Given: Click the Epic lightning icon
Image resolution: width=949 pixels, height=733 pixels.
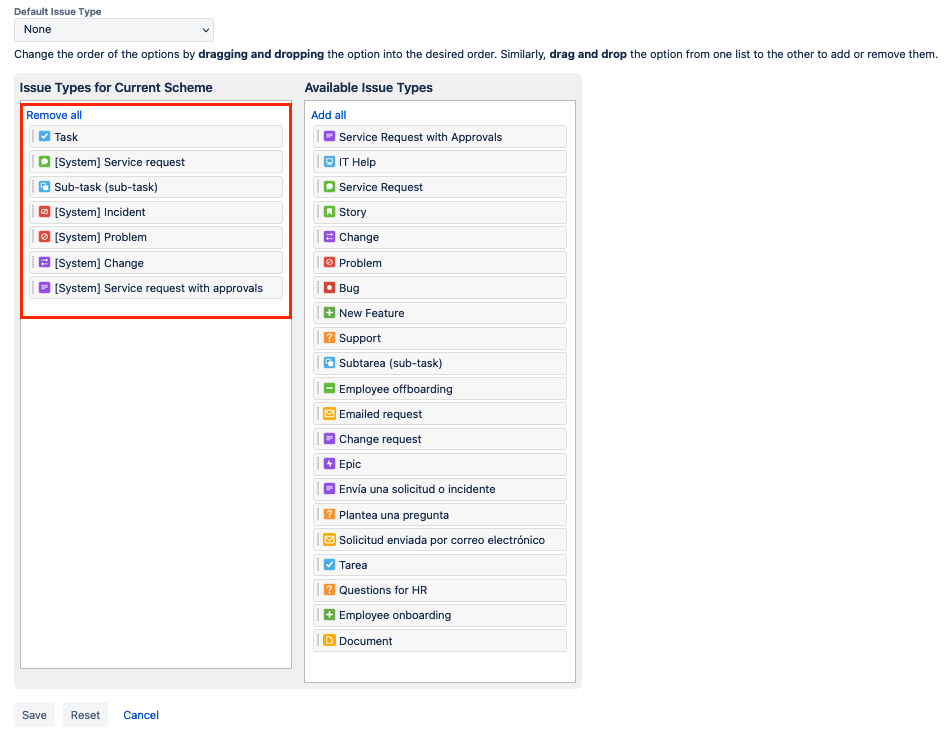Looking at the screenshot, I should (x=329, y=464).
